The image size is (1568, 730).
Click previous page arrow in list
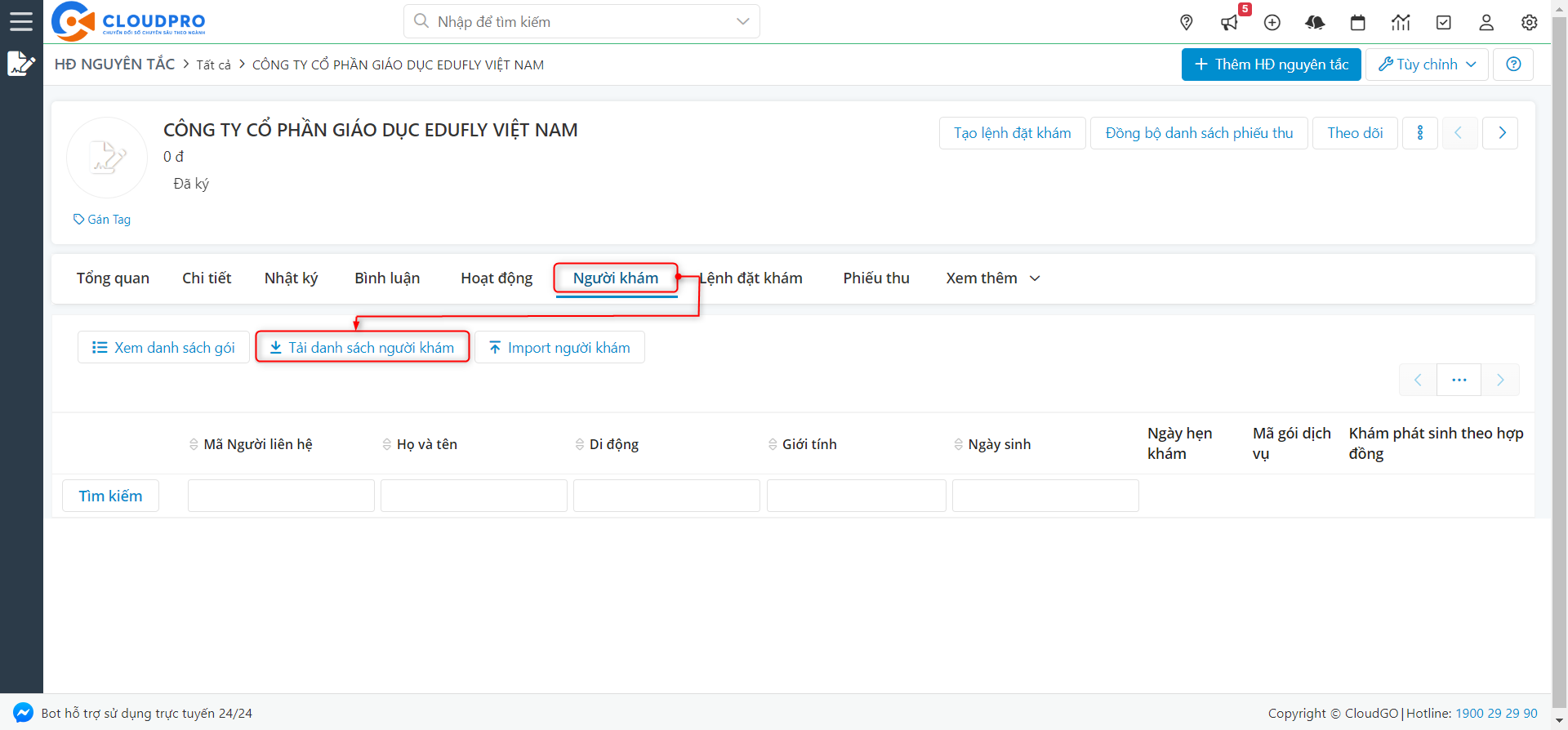1418,380
